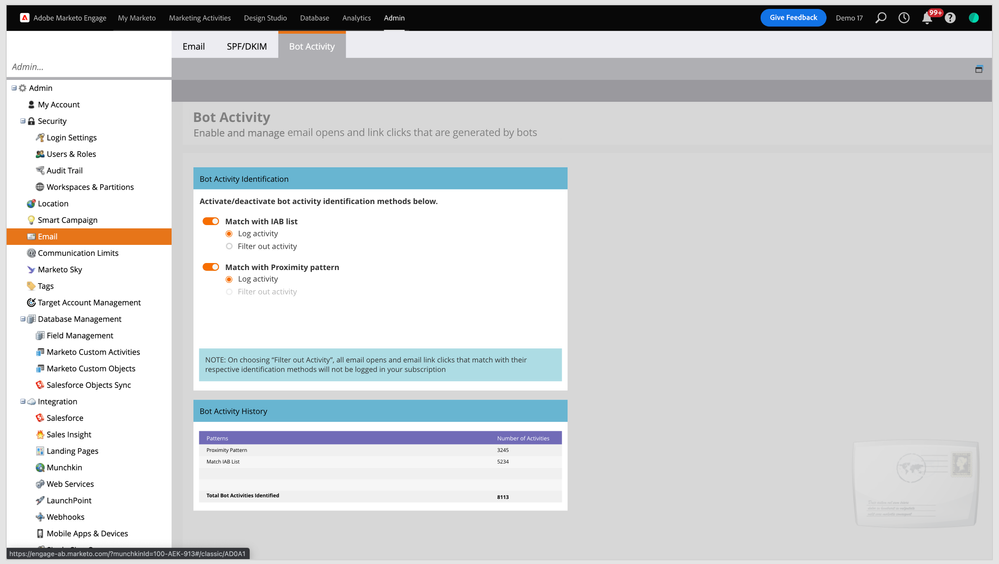Select Filter out activity under Proximity pattern

229,292
